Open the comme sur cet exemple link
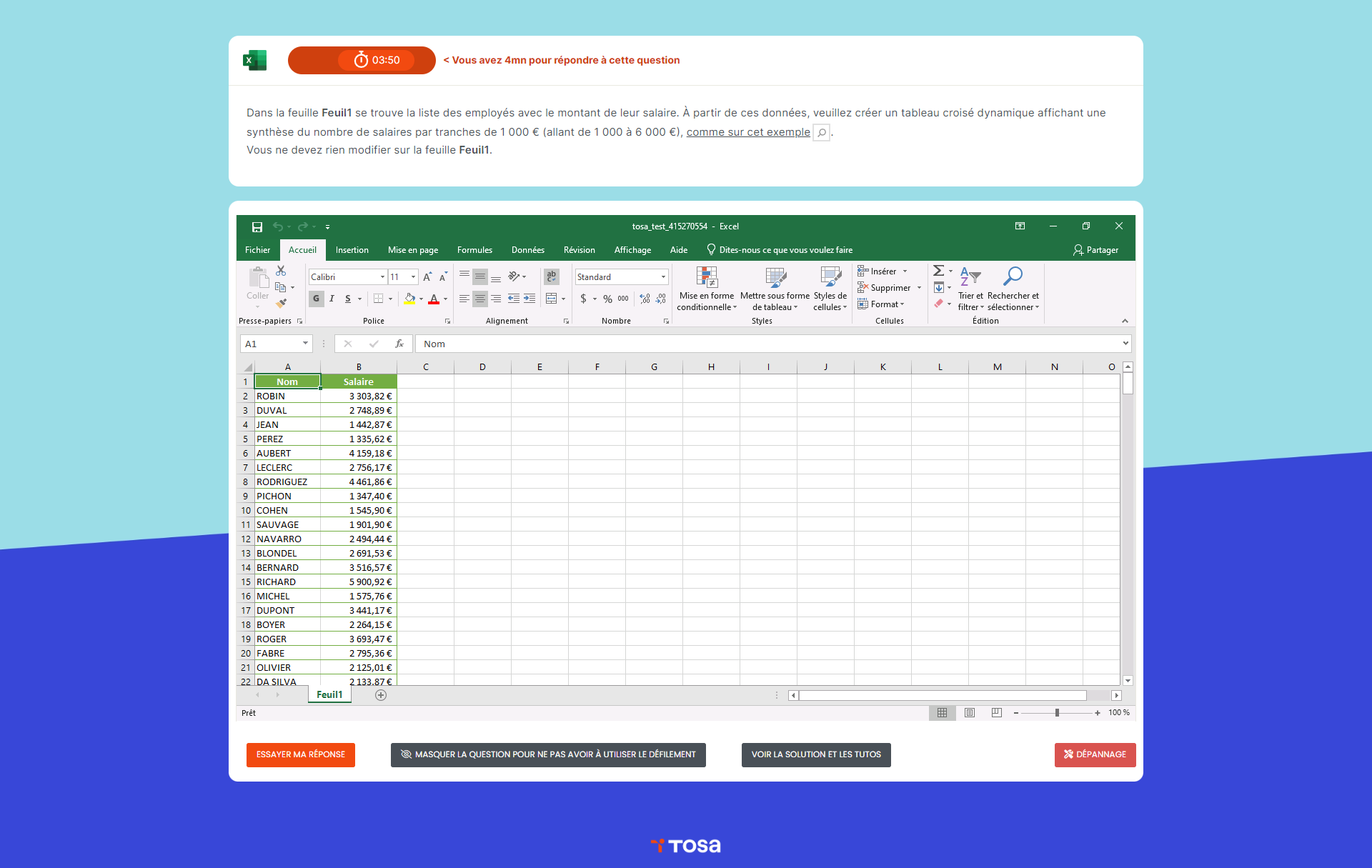1372x868 pixels. coord(747,132)
